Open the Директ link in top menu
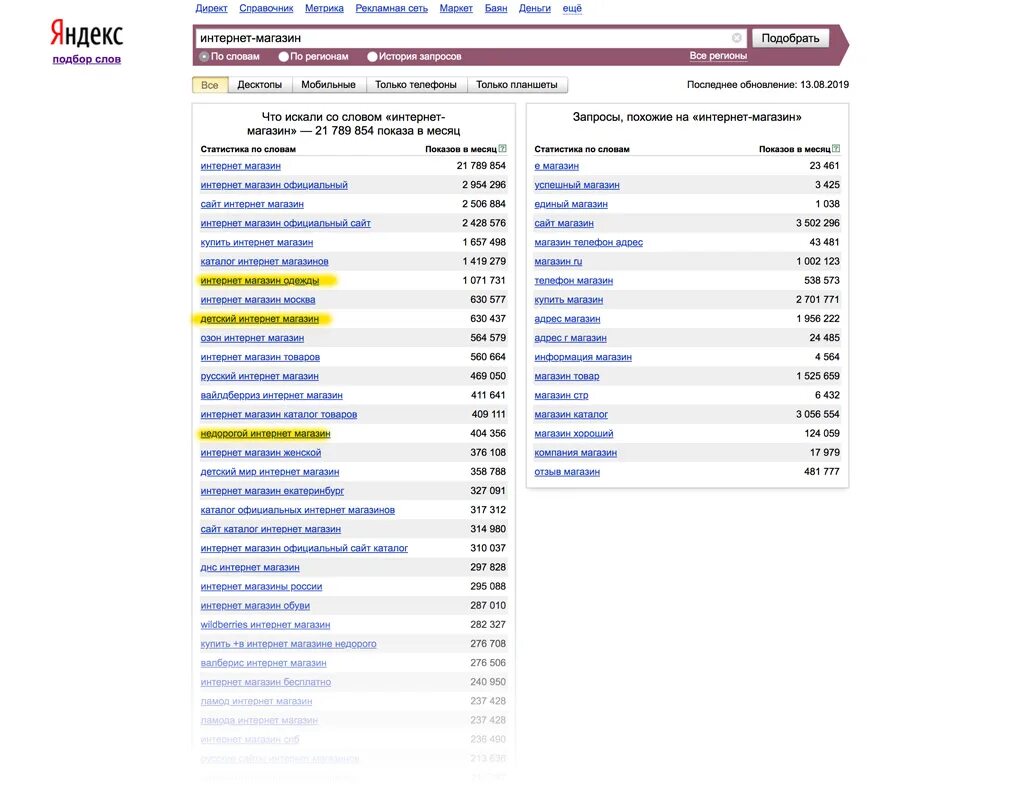 pos(212,8)
